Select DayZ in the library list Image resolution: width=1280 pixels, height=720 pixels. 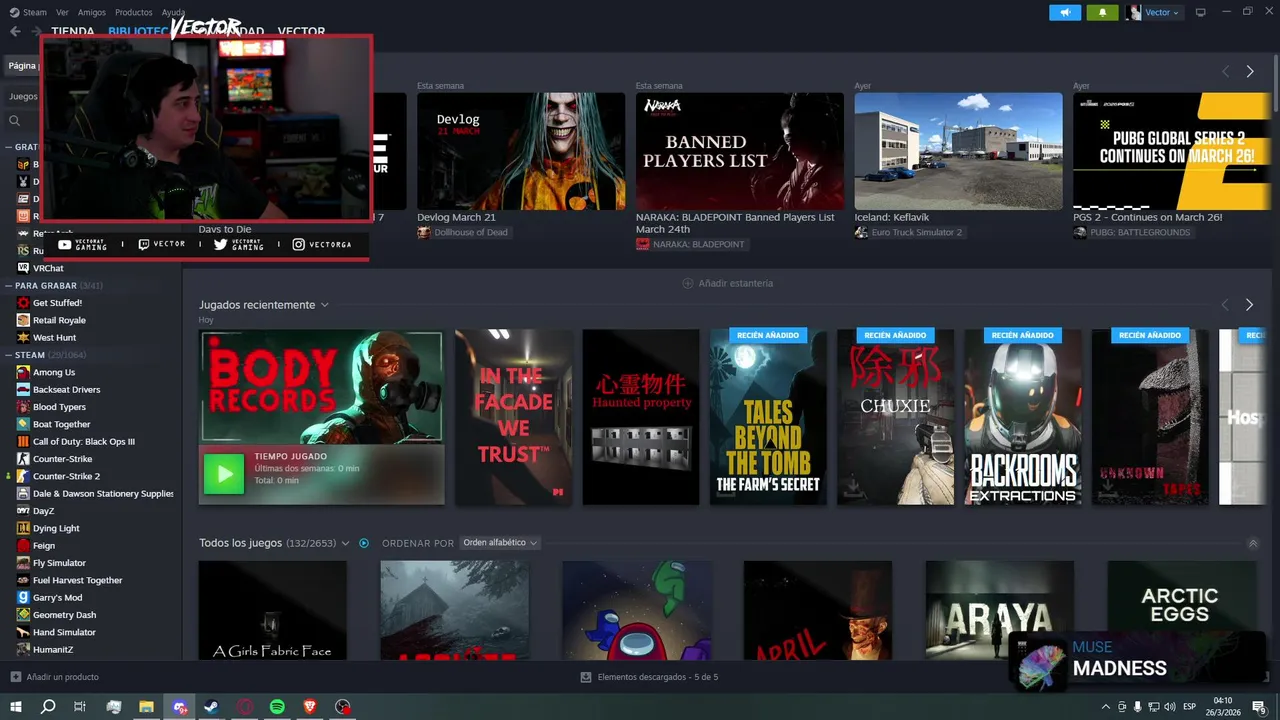43,511
